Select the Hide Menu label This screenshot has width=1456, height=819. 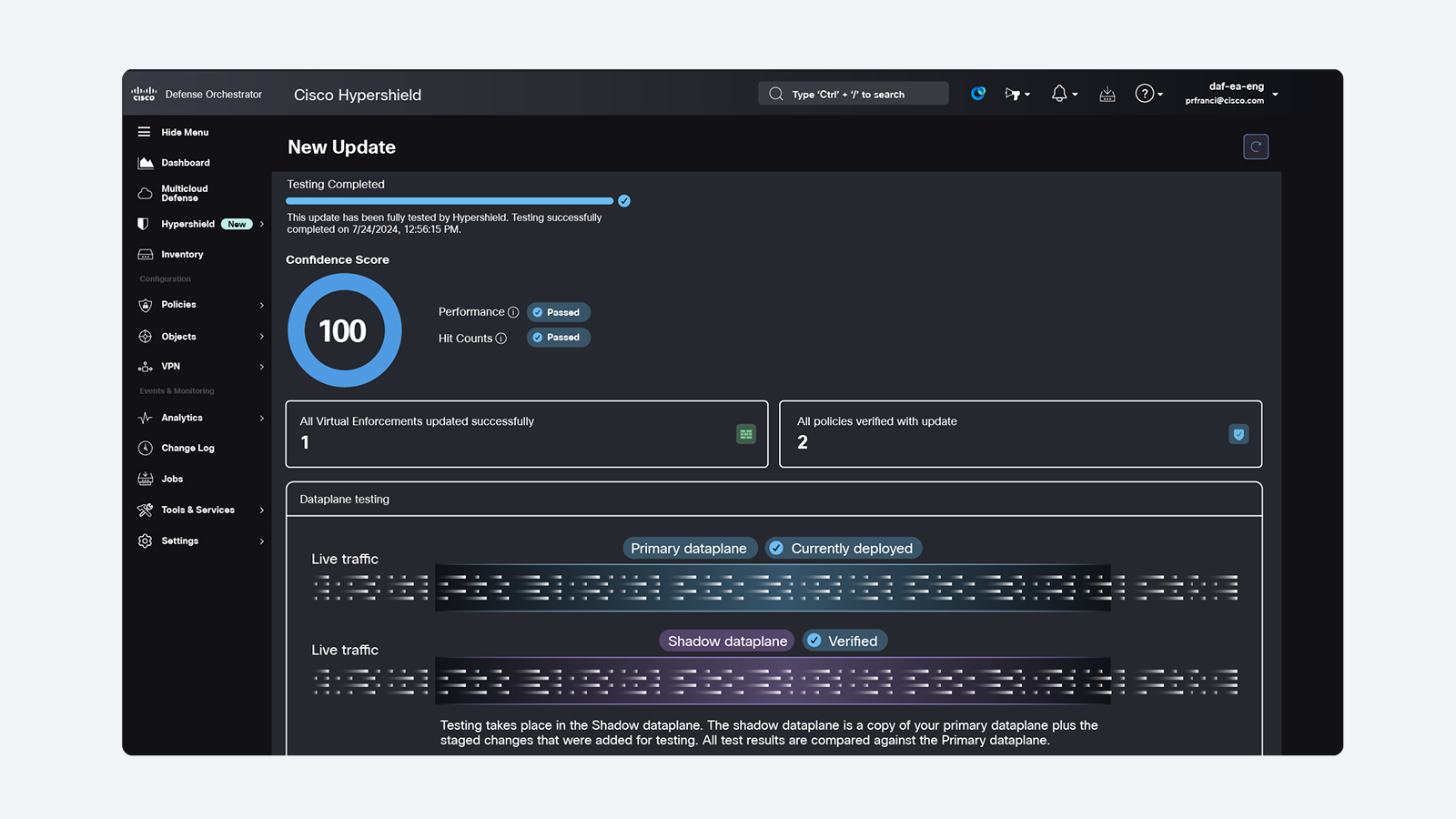pos(185,132)
